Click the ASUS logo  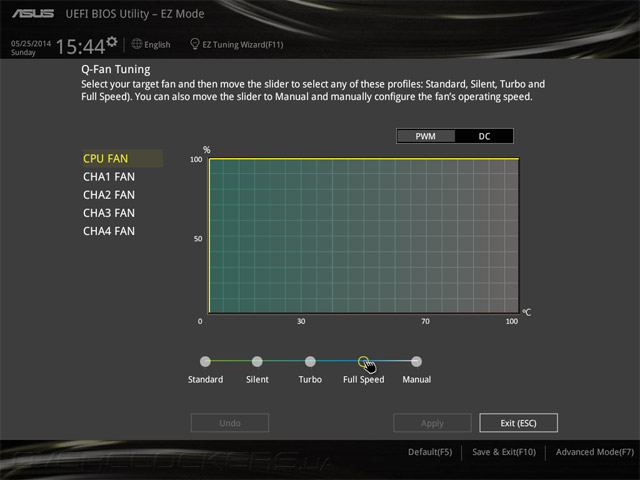tap(33, 14)
